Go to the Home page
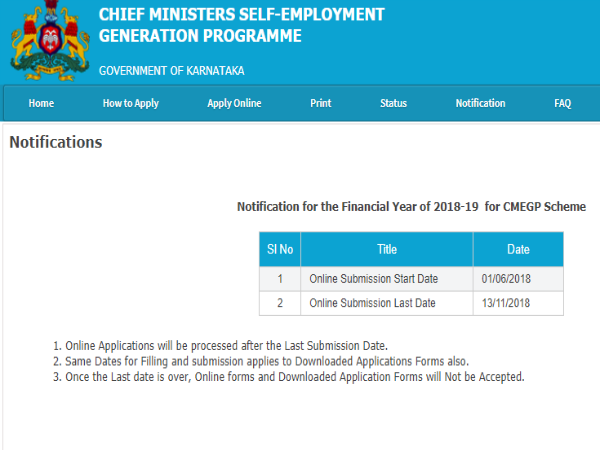The width and height of the screenshot is (600, 450). pyautogui.click(x=41, y=104)
